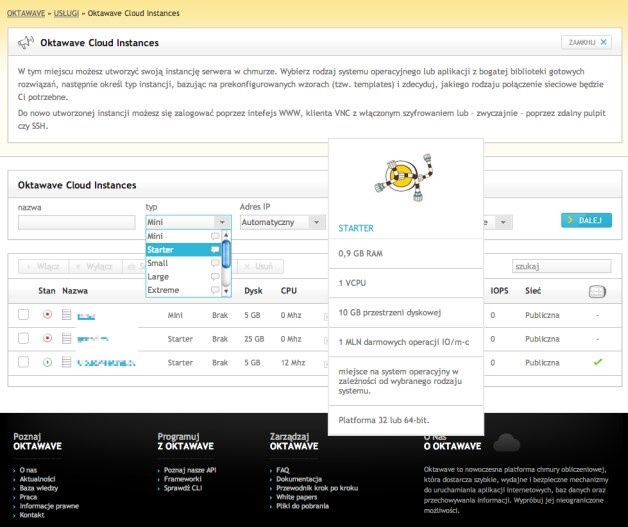
Task: Tick checkbox of Starter 12 Mhz instance row
Action: click(23, 362)
